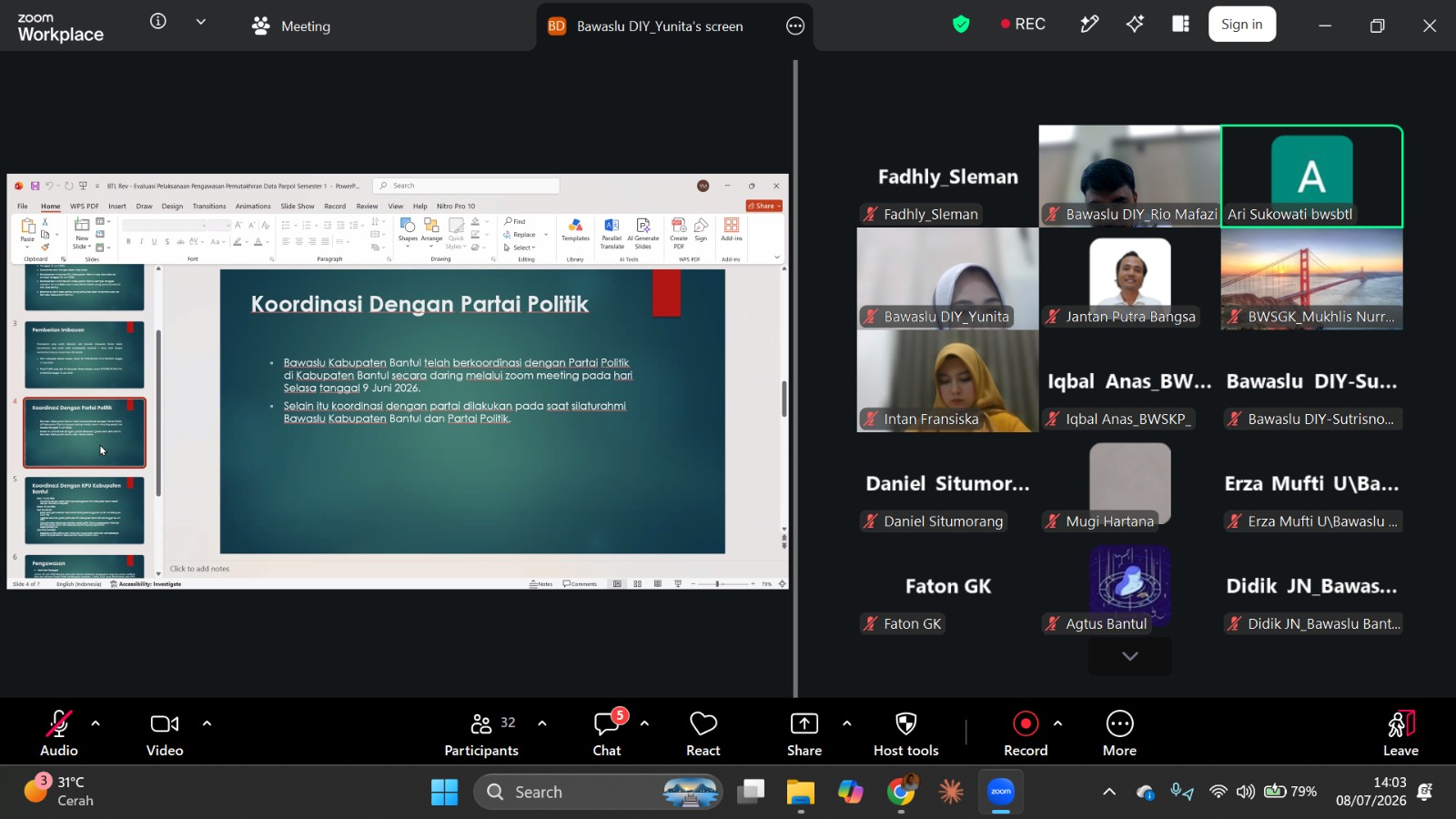Viewport: 1456px width, 819px height.
Task: Select Ari Sukowati bwsbtl video tile
Action: (1312, 177)
